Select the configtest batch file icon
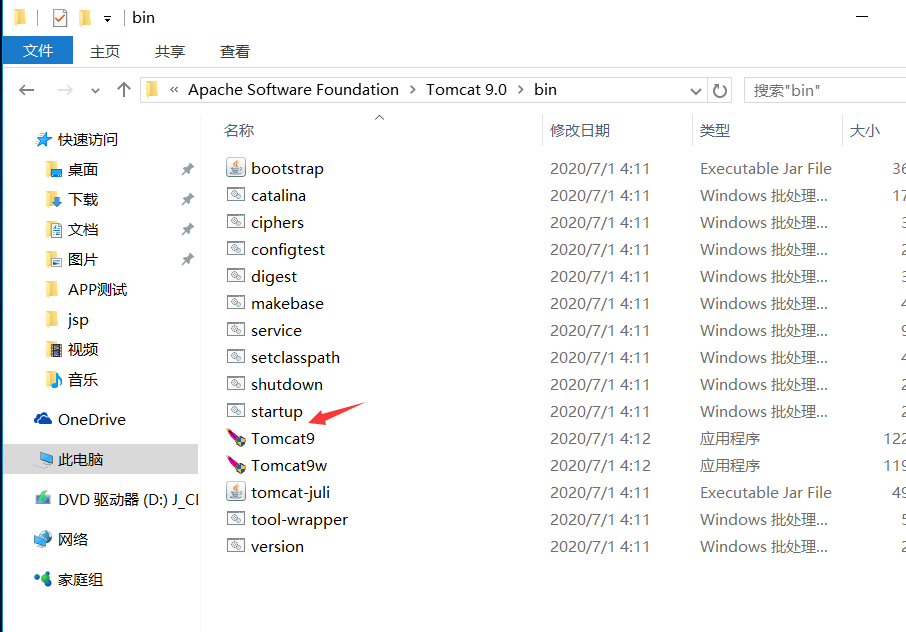The image size is (906, 632). (236, 249)
